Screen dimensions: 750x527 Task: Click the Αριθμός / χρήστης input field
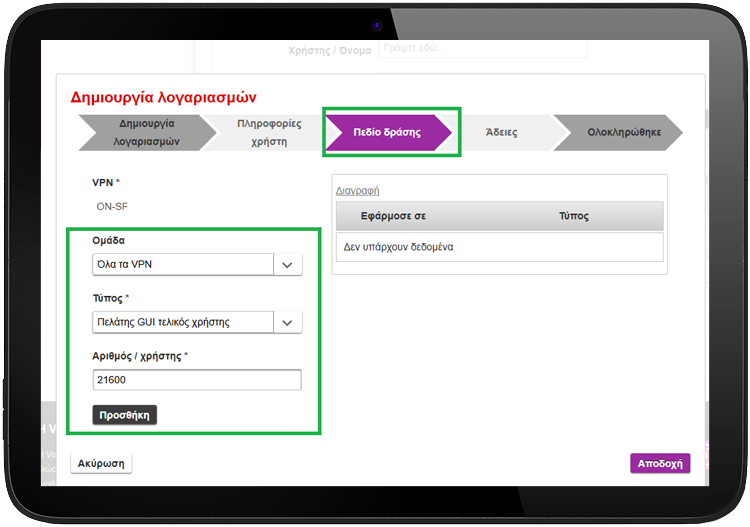(x=197, y=380)
